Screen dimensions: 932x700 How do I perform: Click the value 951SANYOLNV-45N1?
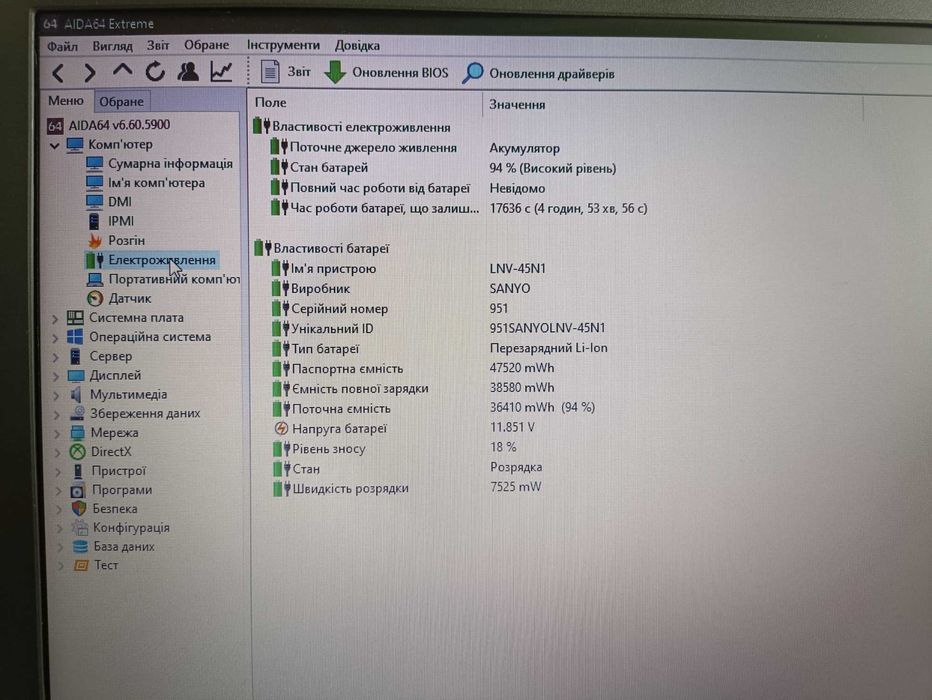[547, 328]
